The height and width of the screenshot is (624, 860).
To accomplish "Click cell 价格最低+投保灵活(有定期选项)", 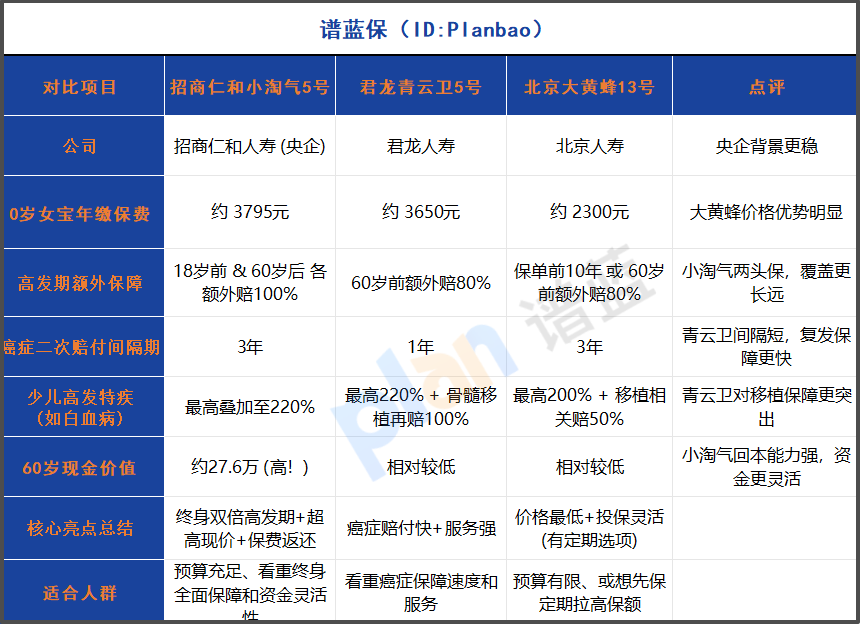I will 590,529.
